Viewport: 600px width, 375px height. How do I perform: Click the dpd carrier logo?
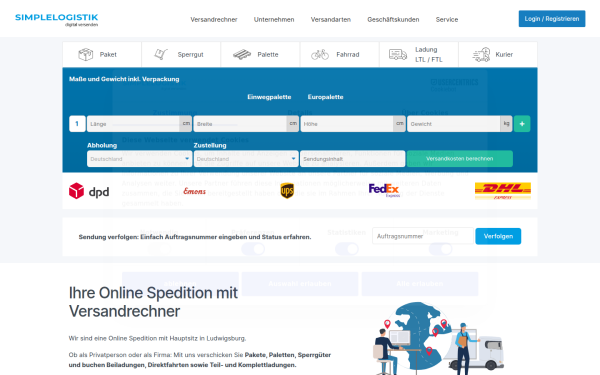tap(89, 191)
